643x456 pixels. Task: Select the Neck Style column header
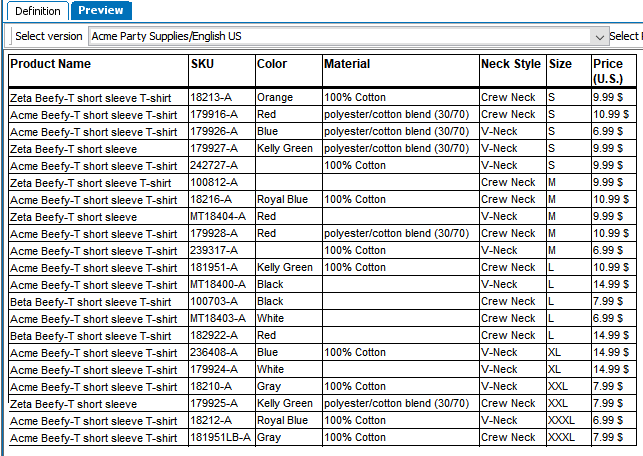510,64
